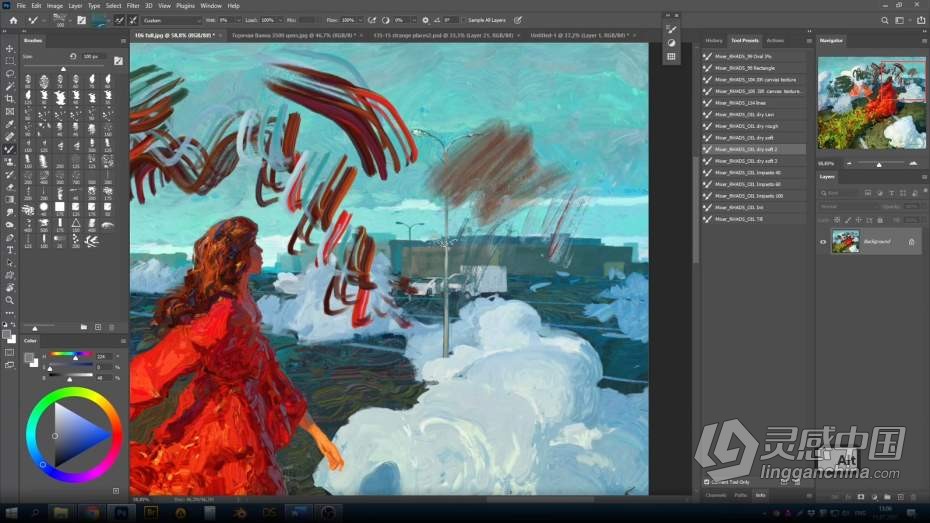Screen dimensions: 930x523
Task: Select the Crop tool
Action: (x=9, y=98)
